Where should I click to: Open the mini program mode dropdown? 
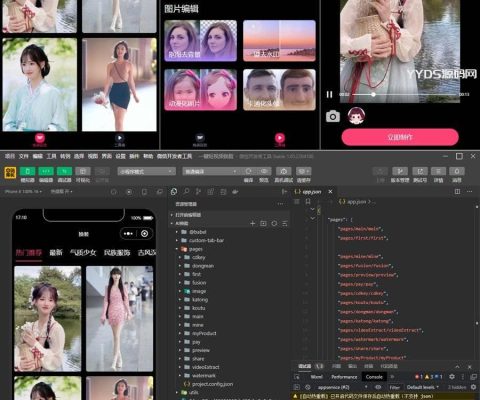click(x=146, y=171)
